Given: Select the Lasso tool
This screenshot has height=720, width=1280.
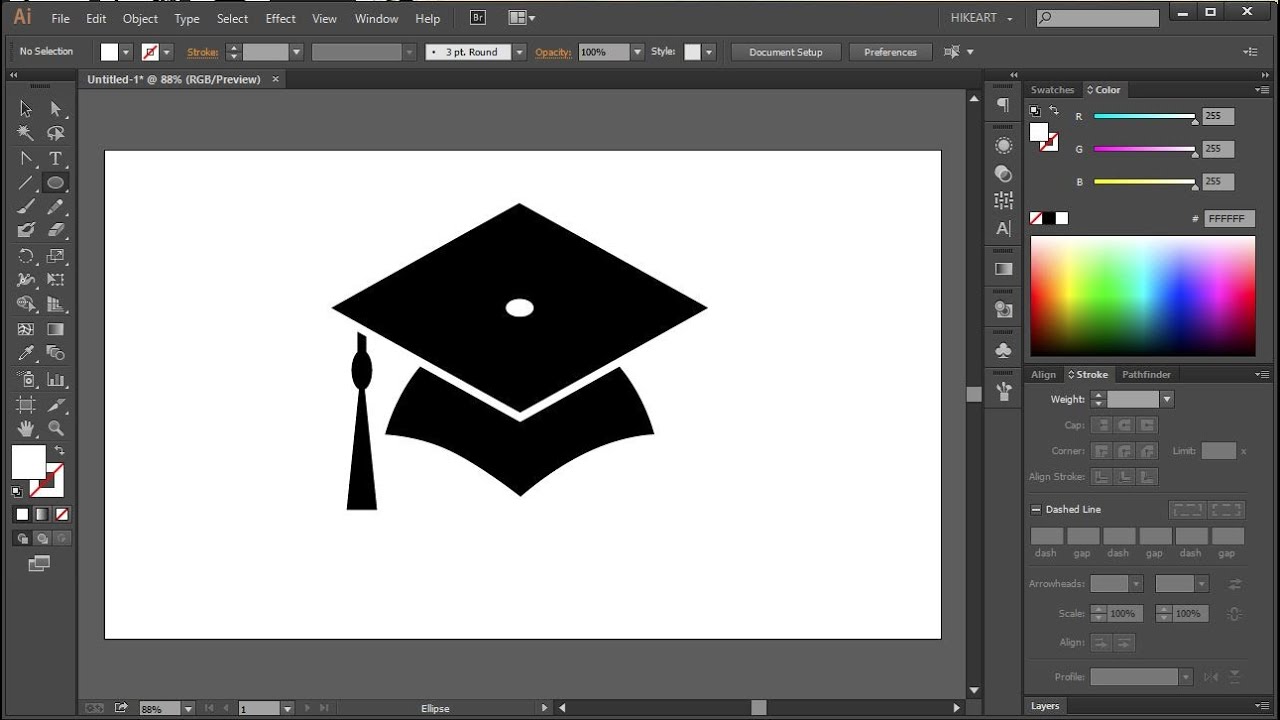Looking at the screenshot, I should (56, 133).
